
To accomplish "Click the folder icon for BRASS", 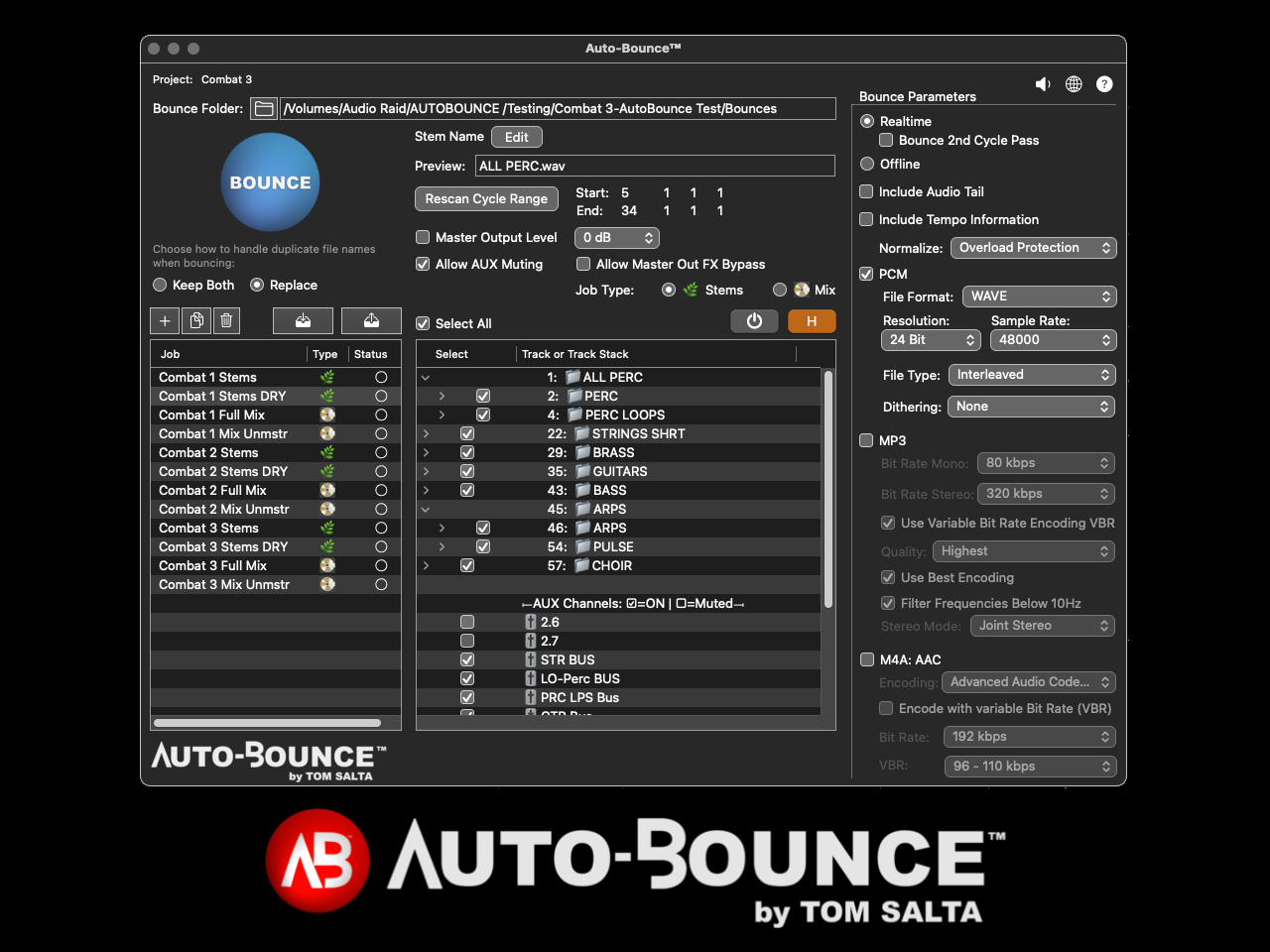I will click(583, 453).
